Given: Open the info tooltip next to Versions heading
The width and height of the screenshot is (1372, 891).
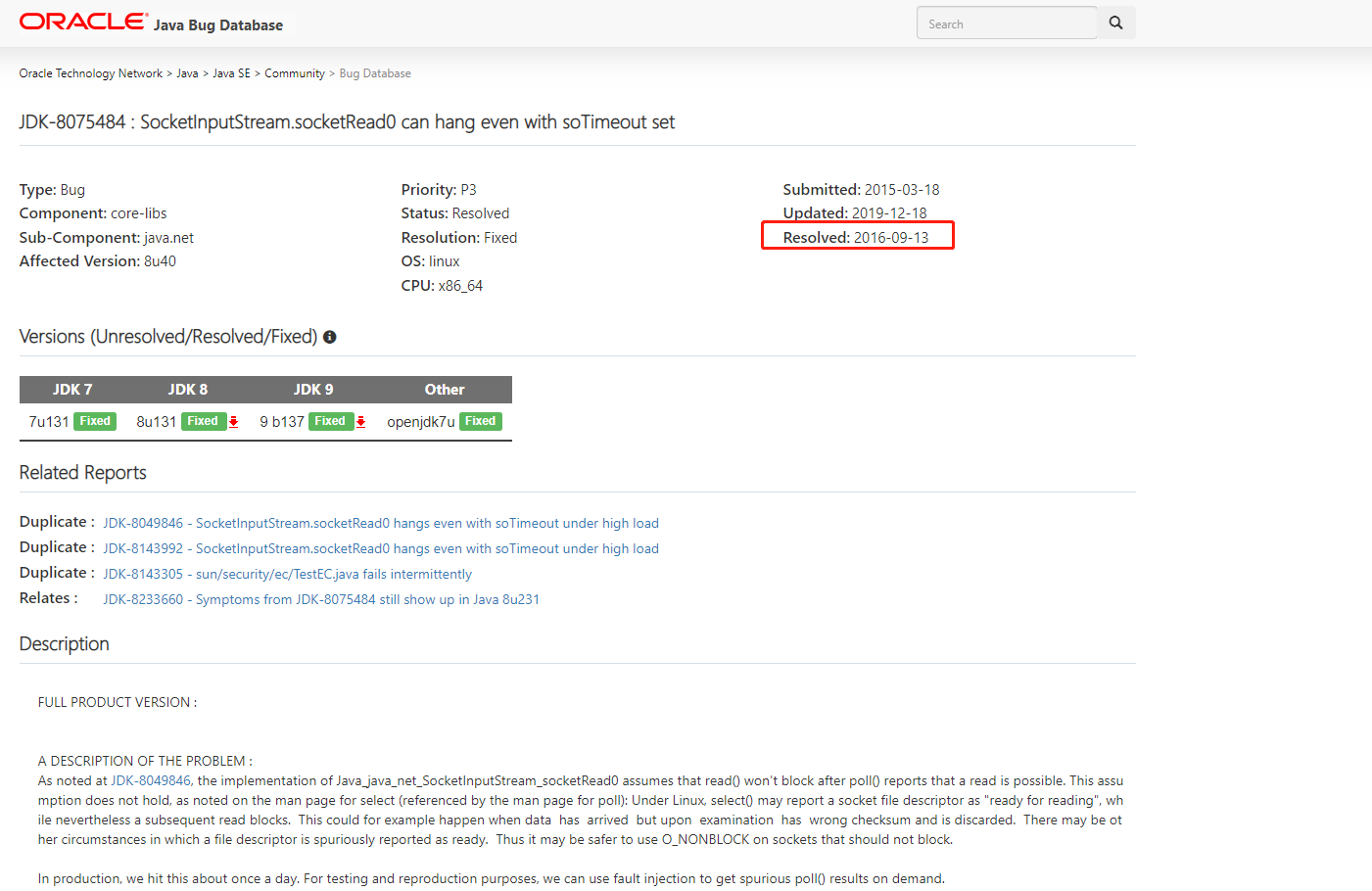Looking at the screenshot, I should pyautogui.click(x=329, y=336).
